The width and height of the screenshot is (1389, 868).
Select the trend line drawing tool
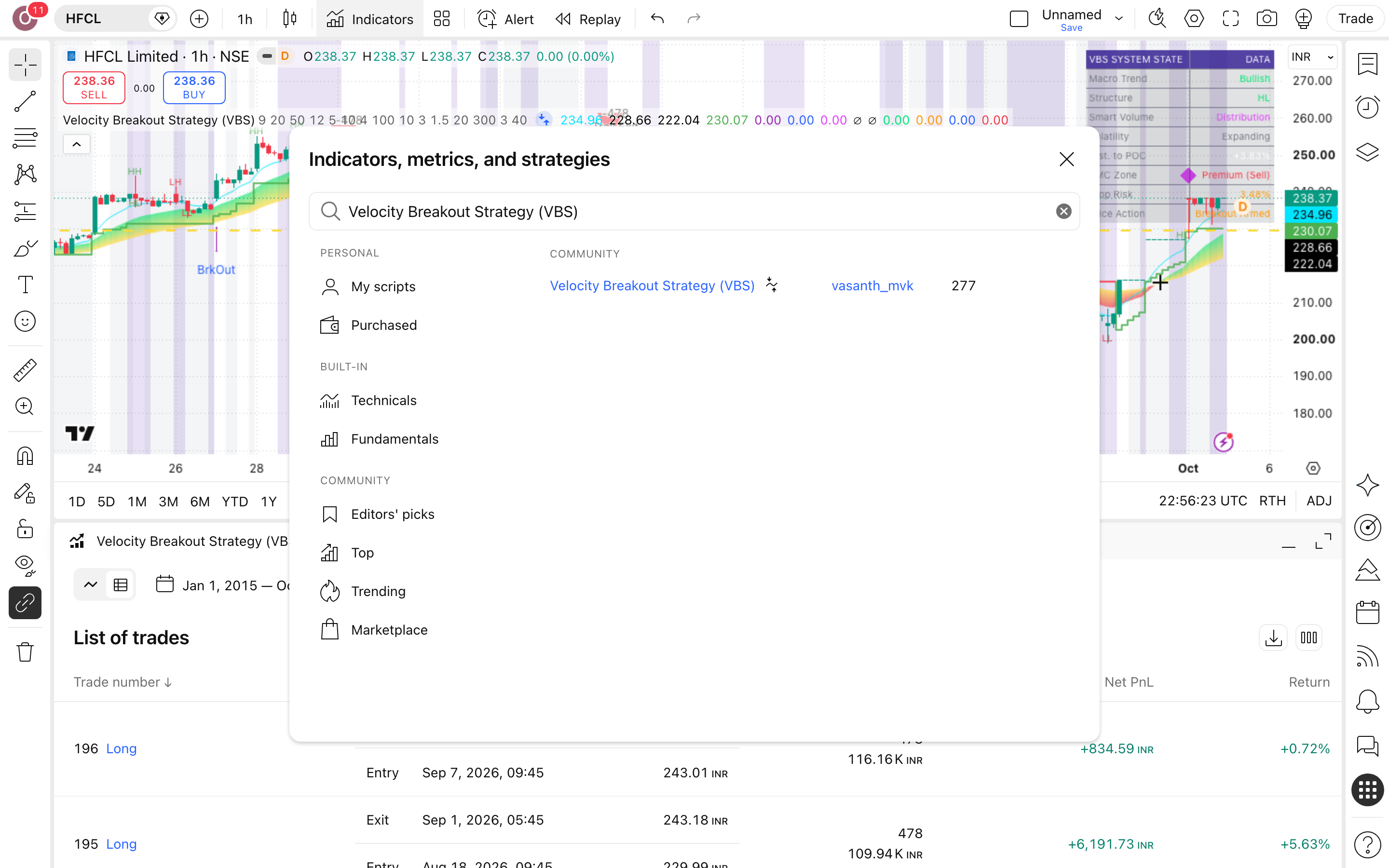[25, 101]
